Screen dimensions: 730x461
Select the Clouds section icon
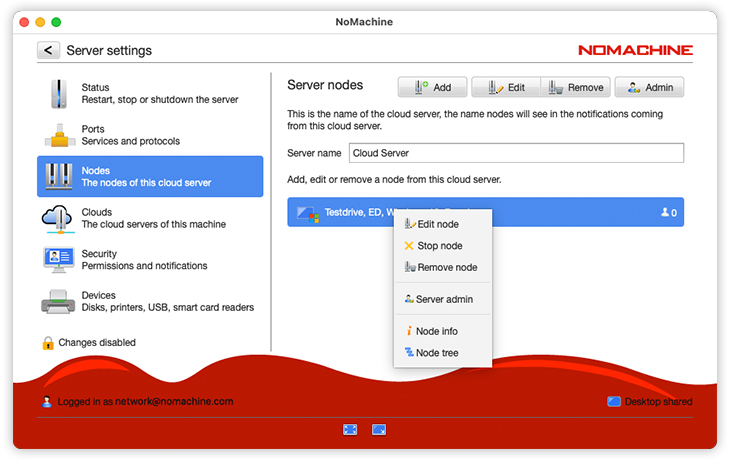(58, 218)
